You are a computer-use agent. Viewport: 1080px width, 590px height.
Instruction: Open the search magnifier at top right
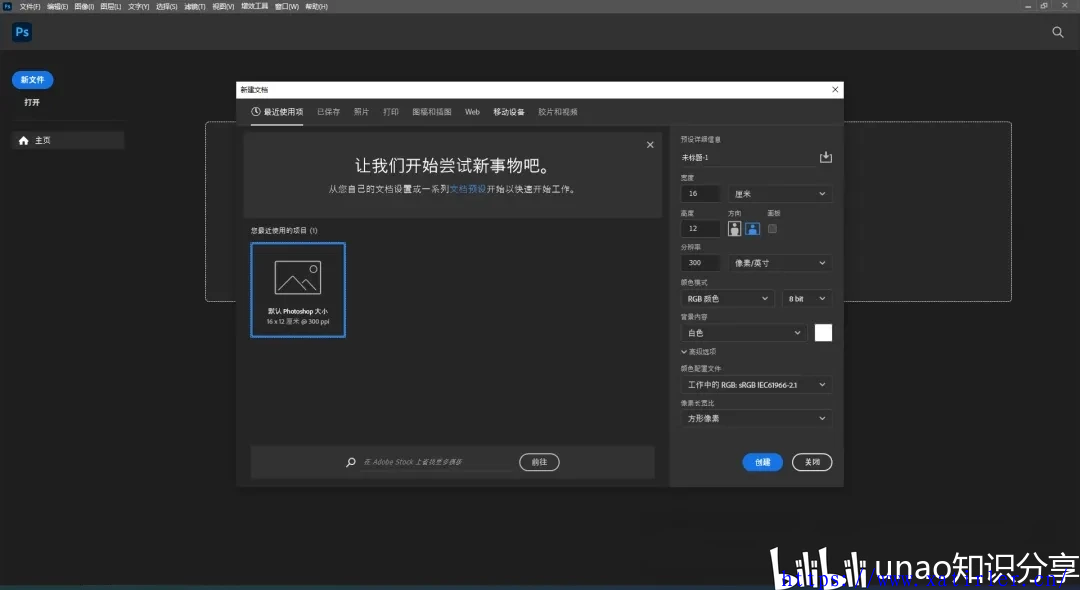point(1057,32)
